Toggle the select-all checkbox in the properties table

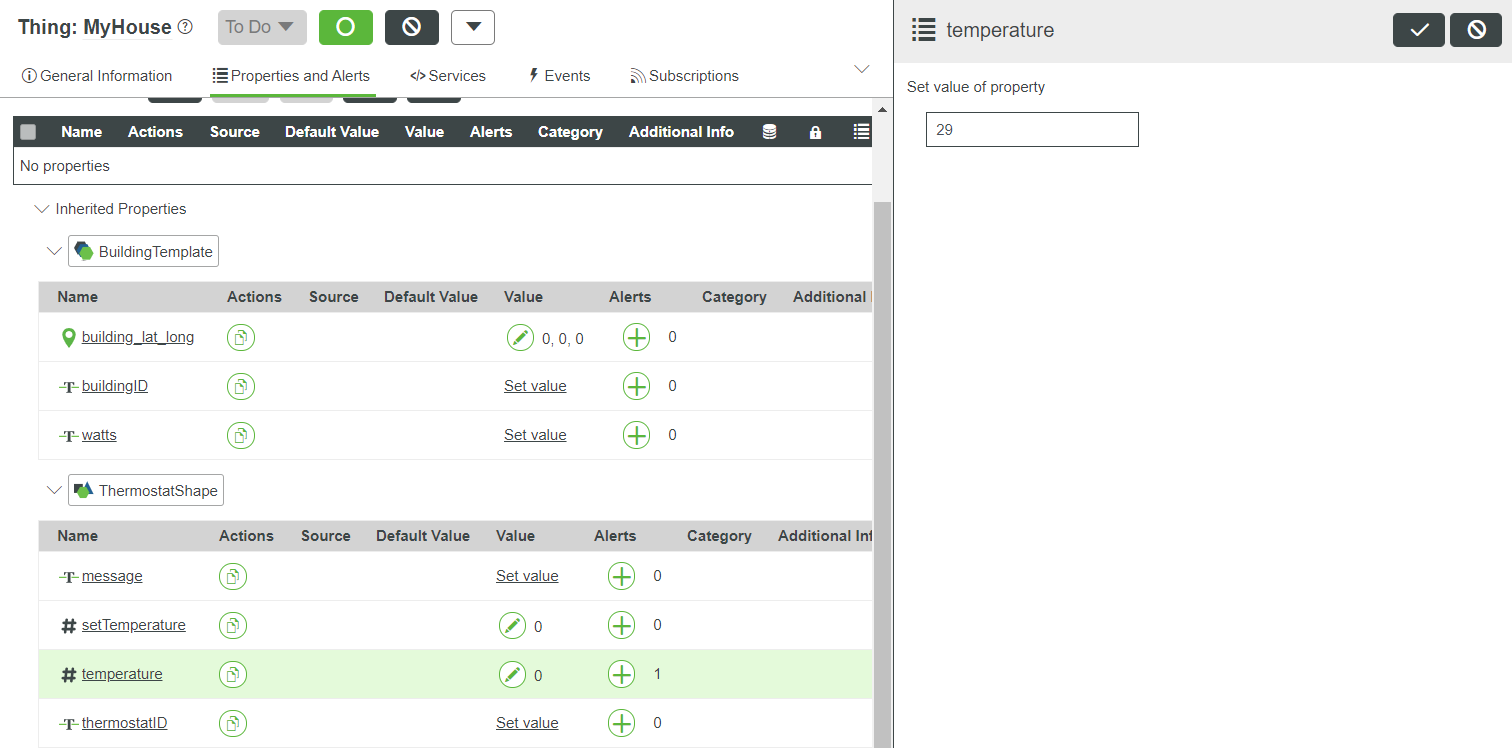coord(28,131)
